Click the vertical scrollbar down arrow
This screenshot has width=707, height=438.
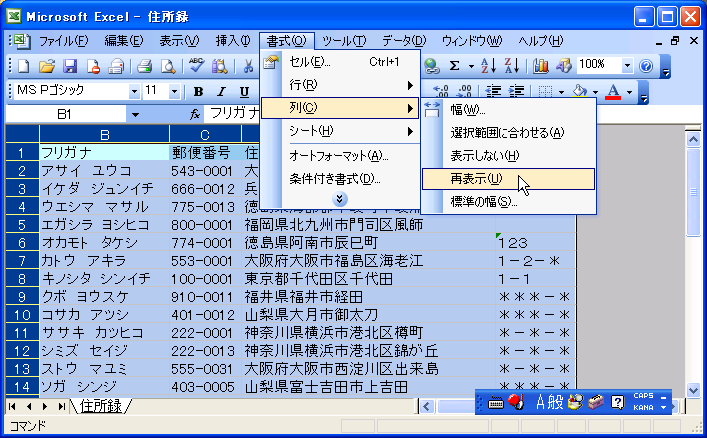click(x=693, y=390)
